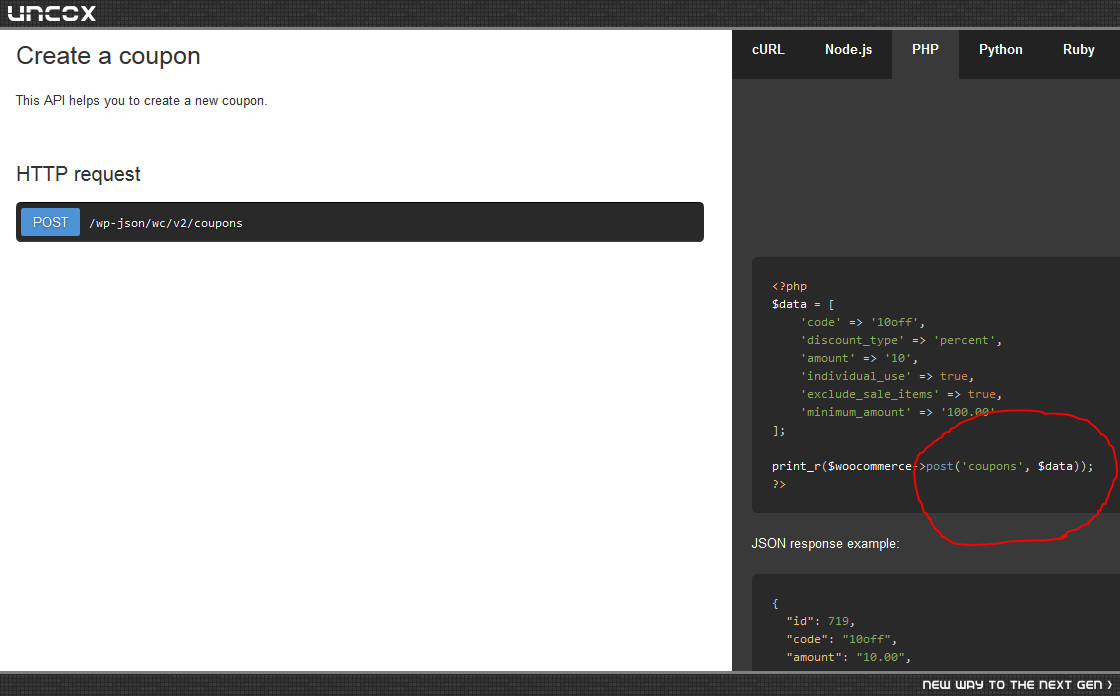
Task: Click the UNCOX logo in header
Action: pyautogui.click(x=51, y=14)
